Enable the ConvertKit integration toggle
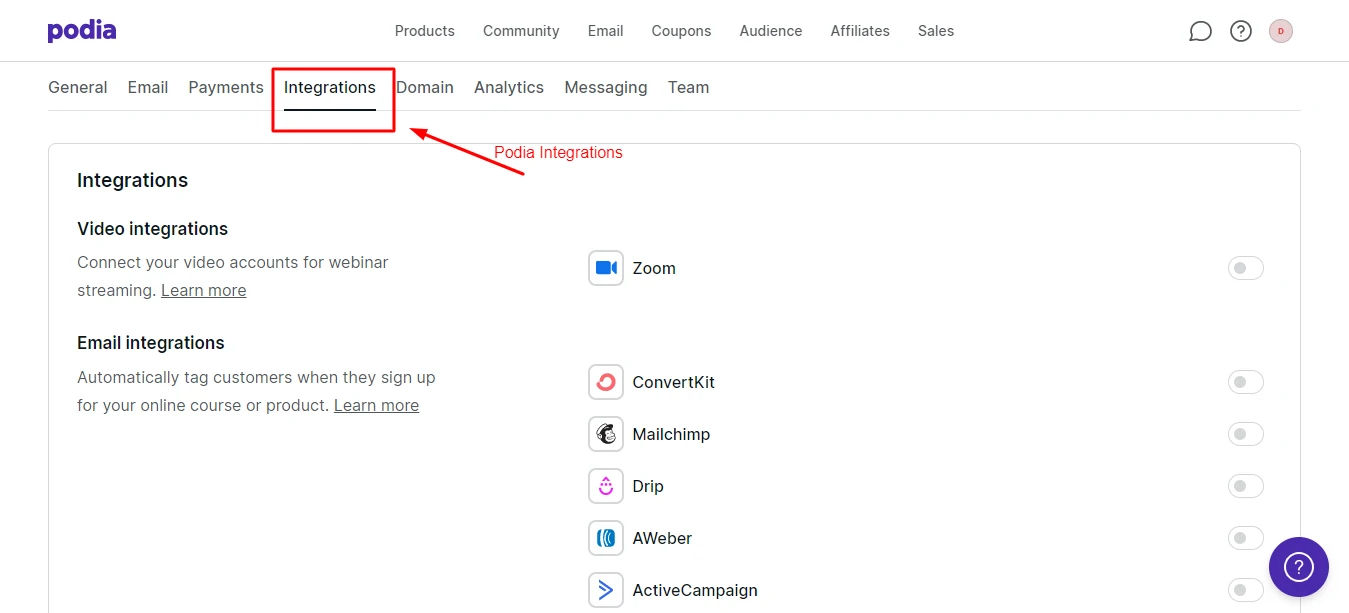 1246,382
